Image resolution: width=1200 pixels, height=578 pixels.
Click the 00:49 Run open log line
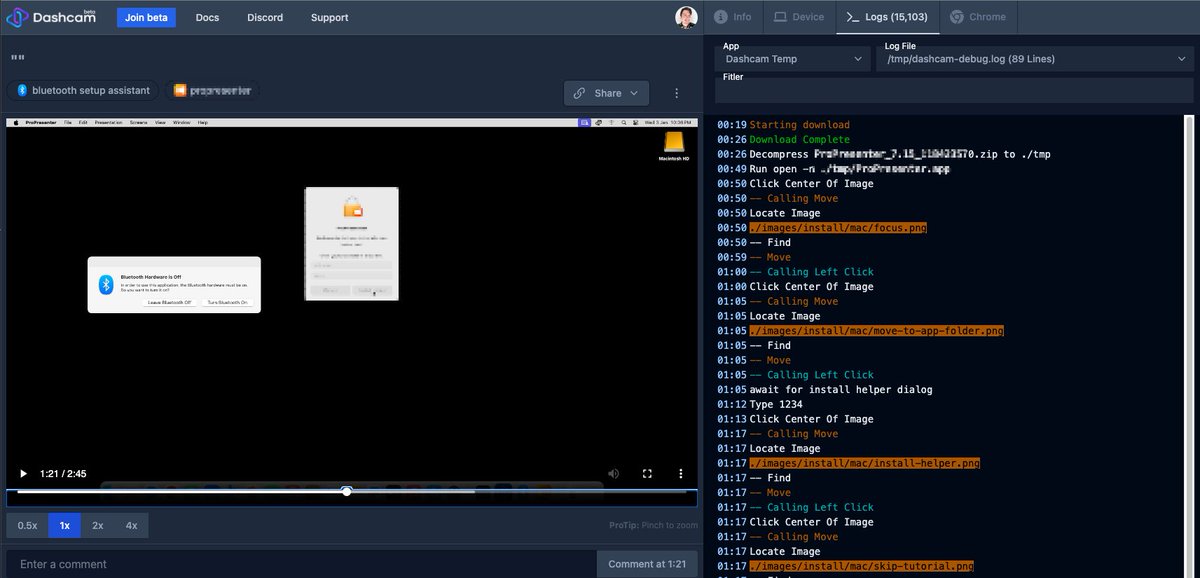pos(834,169)
